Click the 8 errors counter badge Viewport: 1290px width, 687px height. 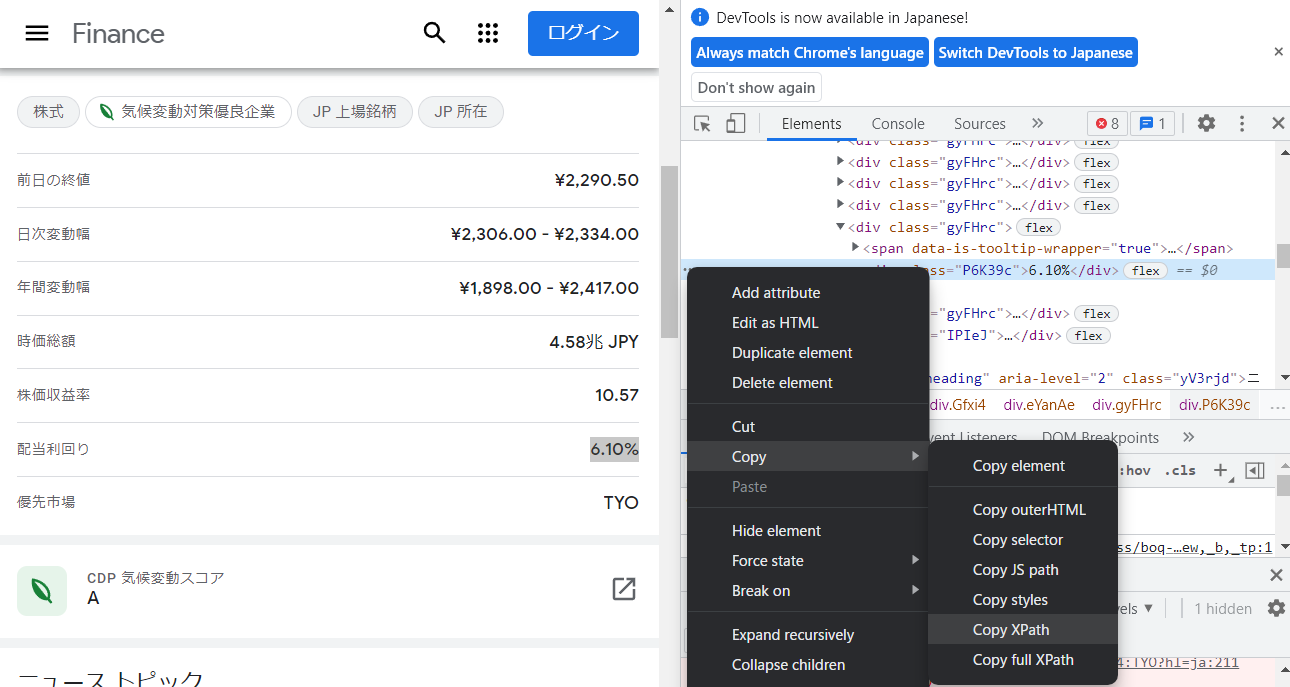click(x=1107, y=123)
